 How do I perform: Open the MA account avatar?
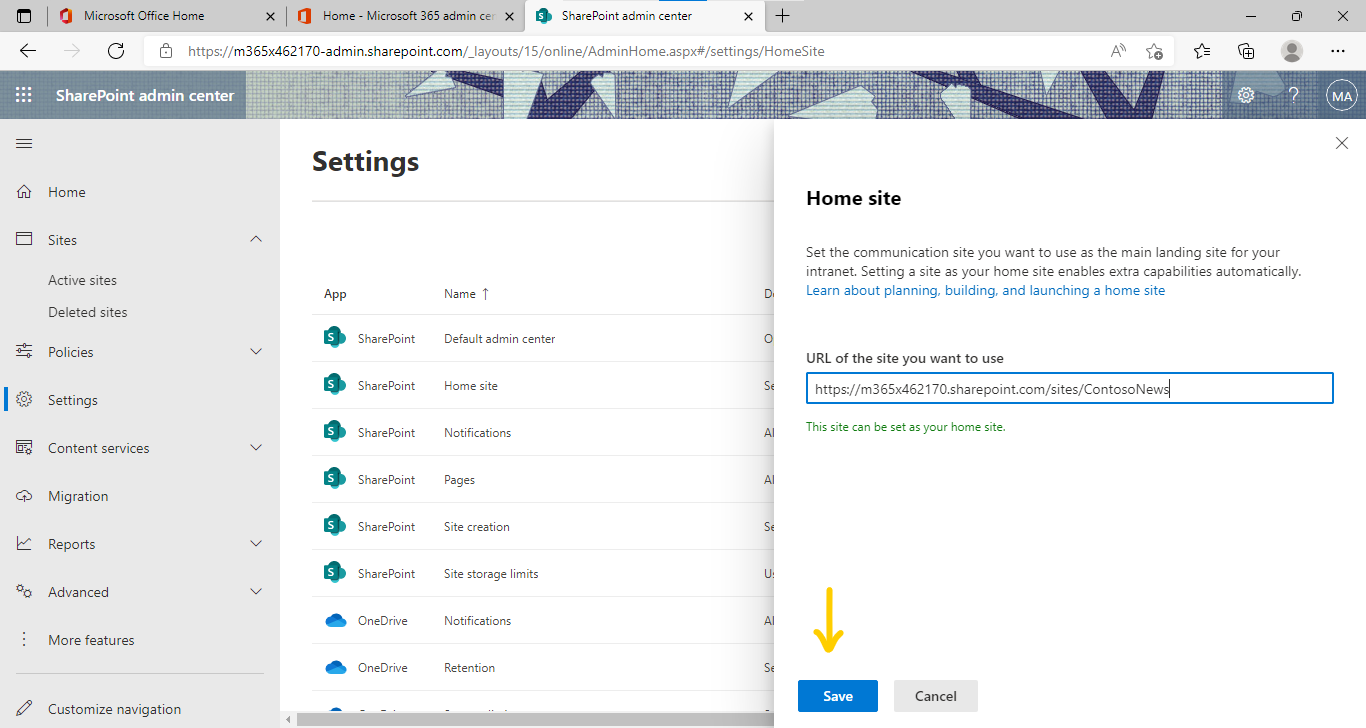(x=1341, y=96)
